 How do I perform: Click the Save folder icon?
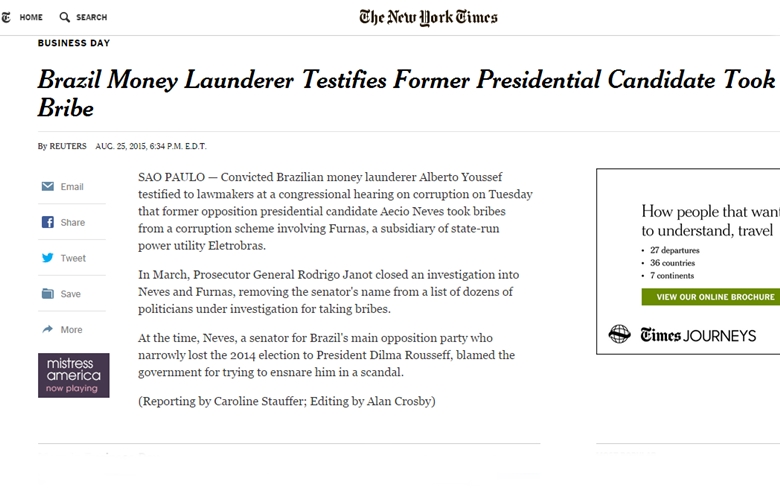coord(47,294)
